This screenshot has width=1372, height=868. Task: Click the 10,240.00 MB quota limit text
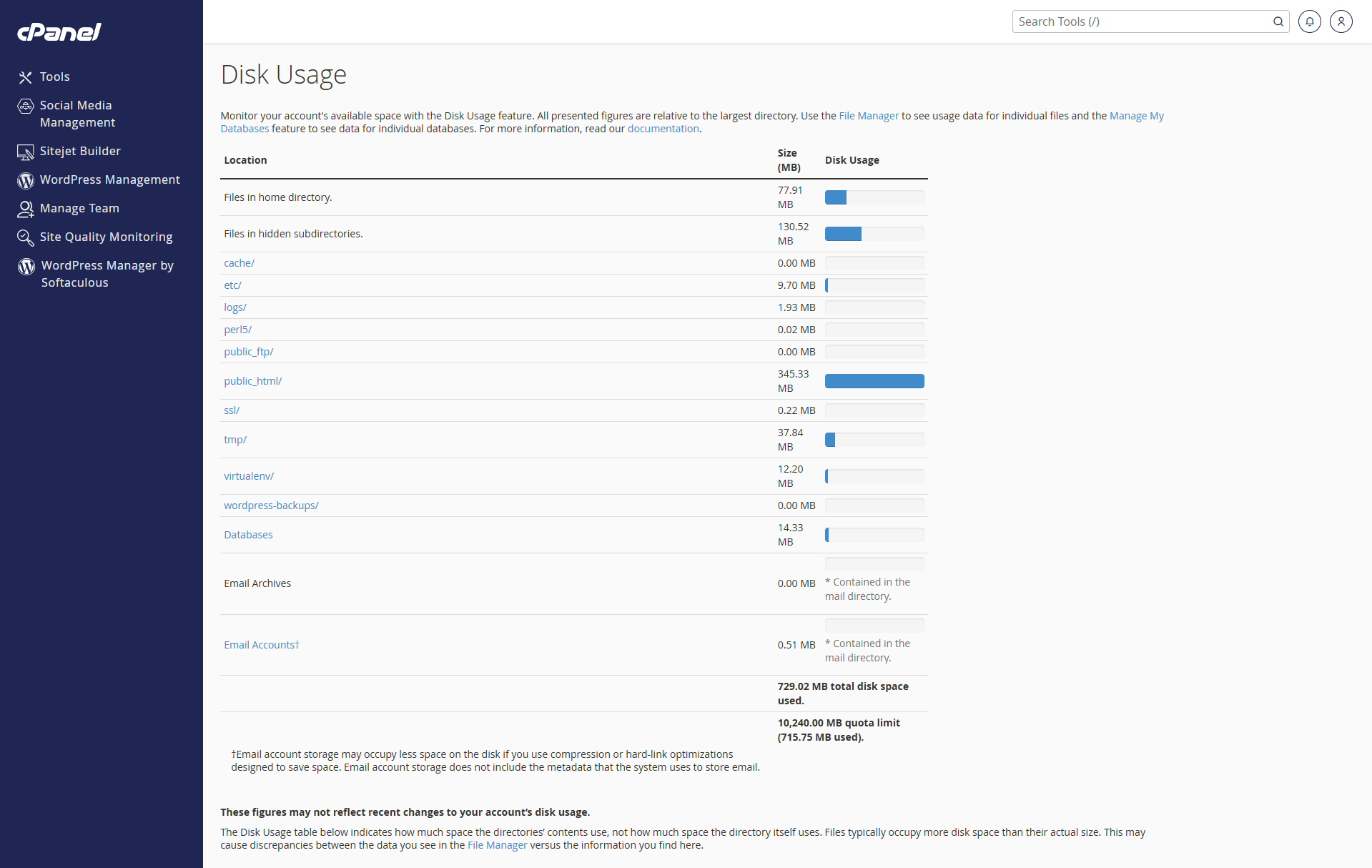tap(839, 730)
